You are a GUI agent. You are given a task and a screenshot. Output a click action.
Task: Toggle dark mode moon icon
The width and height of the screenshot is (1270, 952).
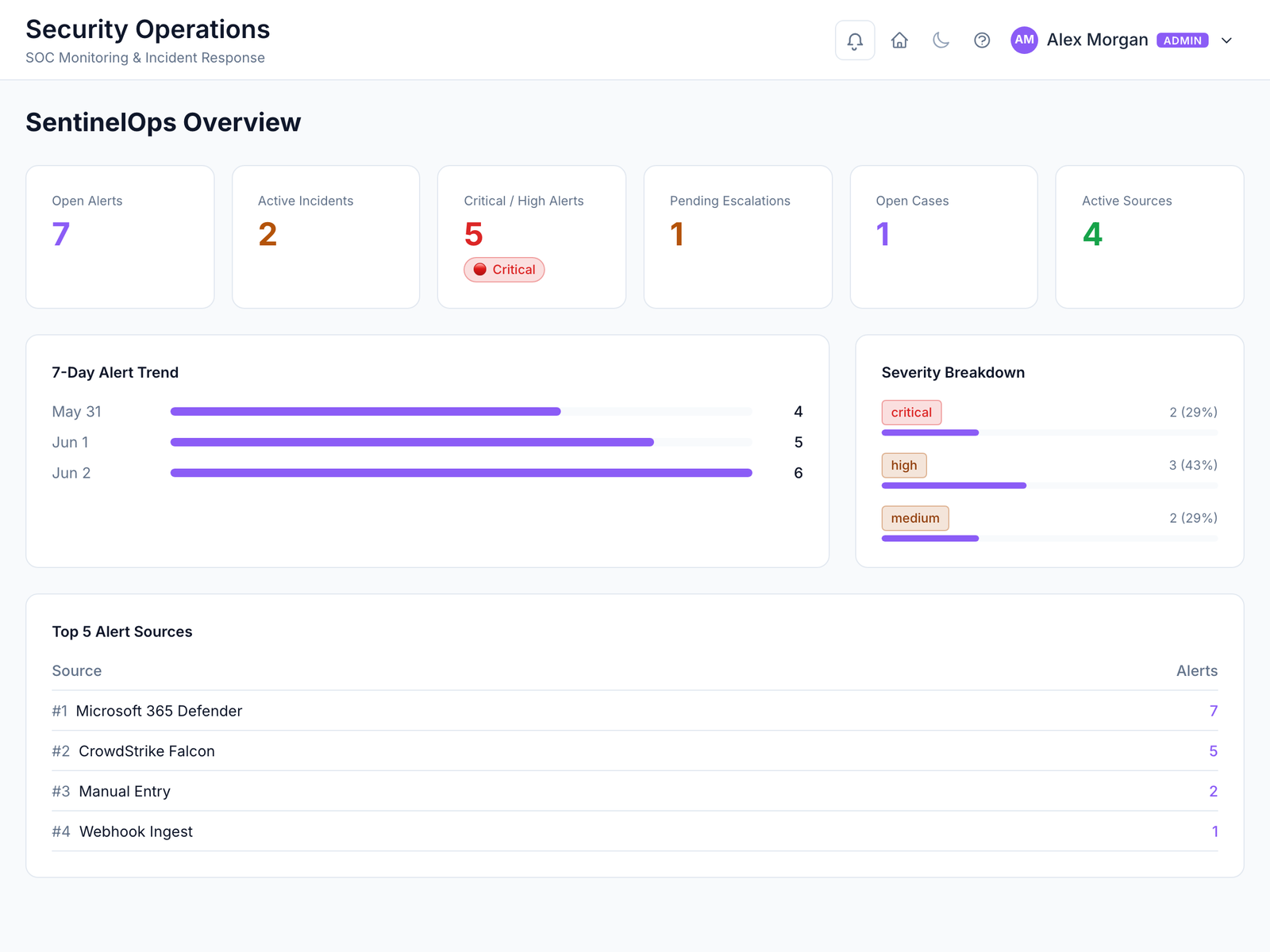(941, 40)
